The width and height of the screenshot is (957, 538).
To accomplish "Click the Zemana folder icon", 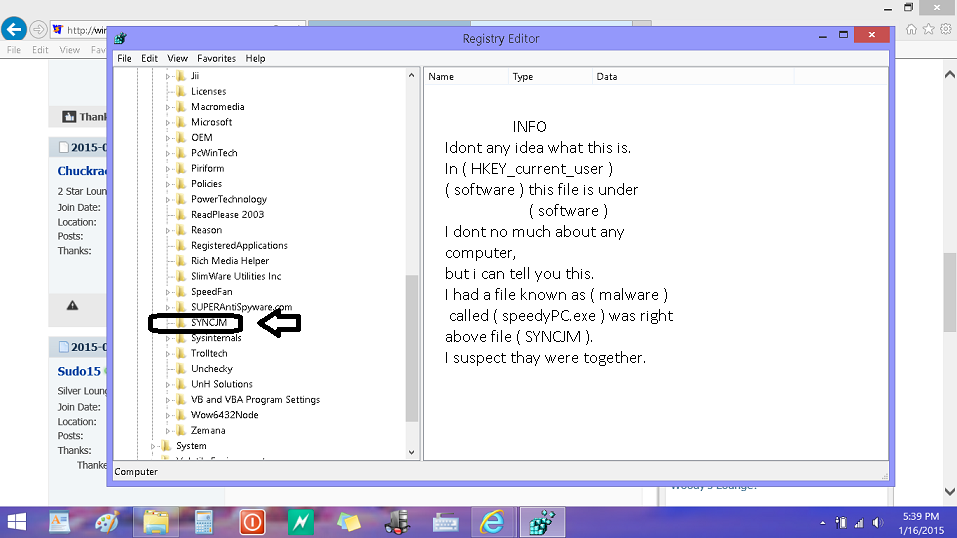I will coord(181,431).
